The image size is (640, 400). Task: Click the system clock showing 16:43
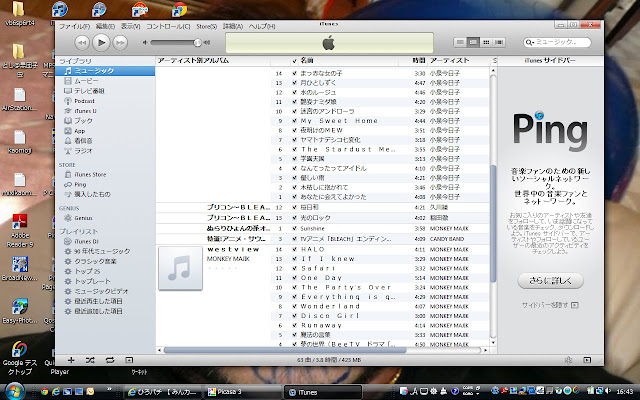[x=624, y=391]
